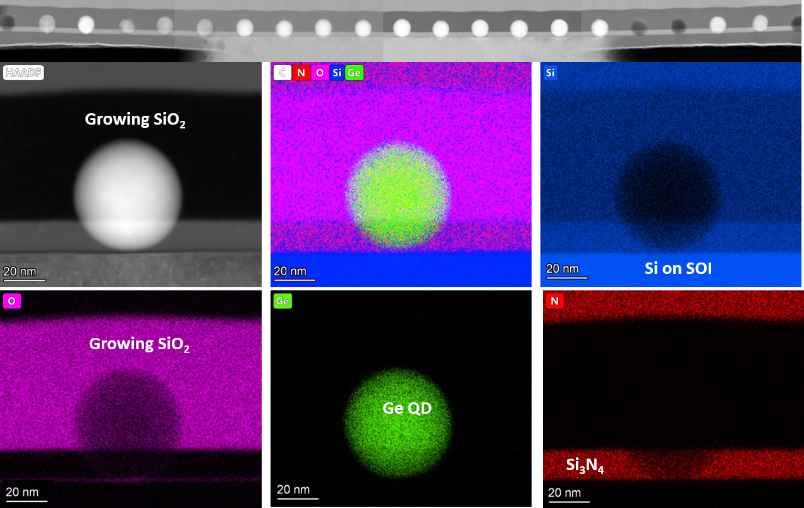This screenshot has width=804, height=508.
Task: Click the Ge QD label text
Action: (x=407, y=408)
